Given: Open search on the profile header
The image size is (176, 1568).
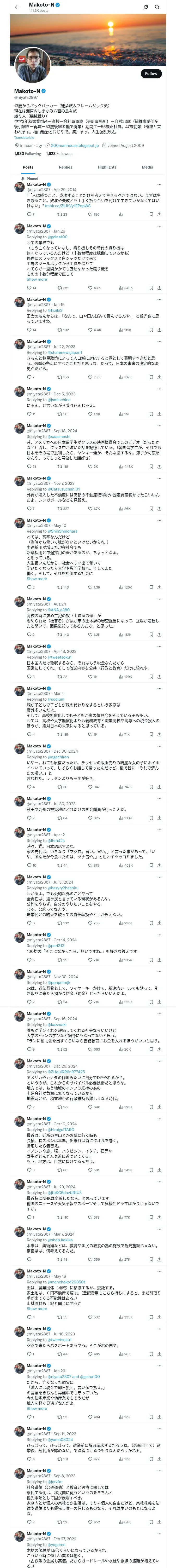Looking at the screenshot, I should 157,7.
